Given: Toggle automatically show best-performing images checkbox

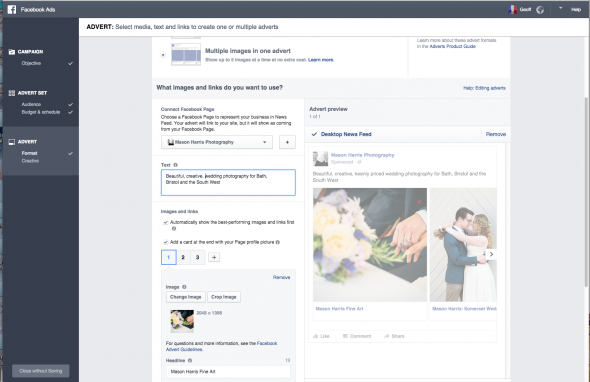Looking at the screenshot, I should click(165, 222).
